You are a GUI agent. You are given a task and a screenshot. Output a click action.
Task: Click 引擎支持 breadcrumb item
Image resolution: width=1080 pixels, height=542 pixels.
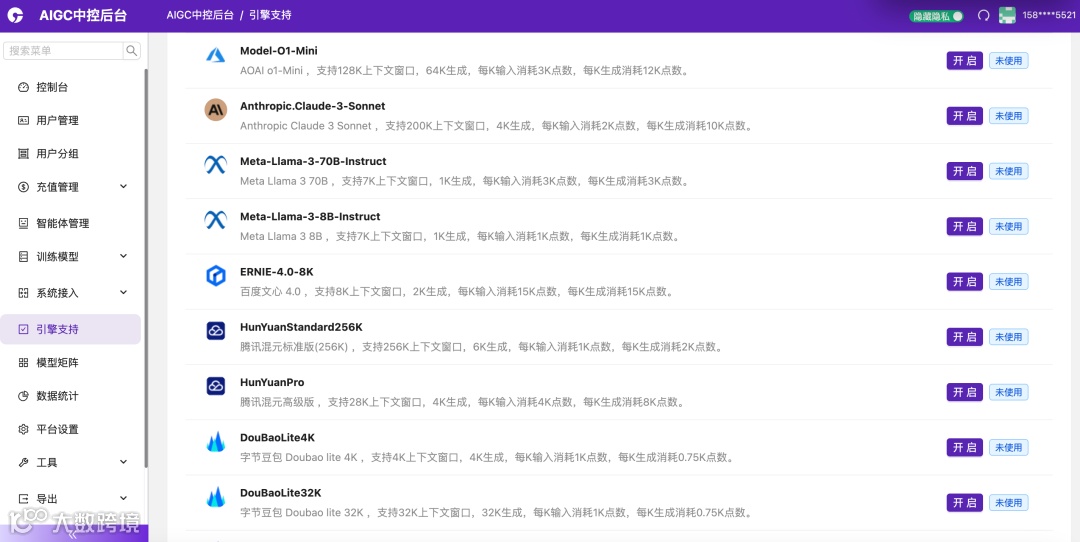click(270, 15)
